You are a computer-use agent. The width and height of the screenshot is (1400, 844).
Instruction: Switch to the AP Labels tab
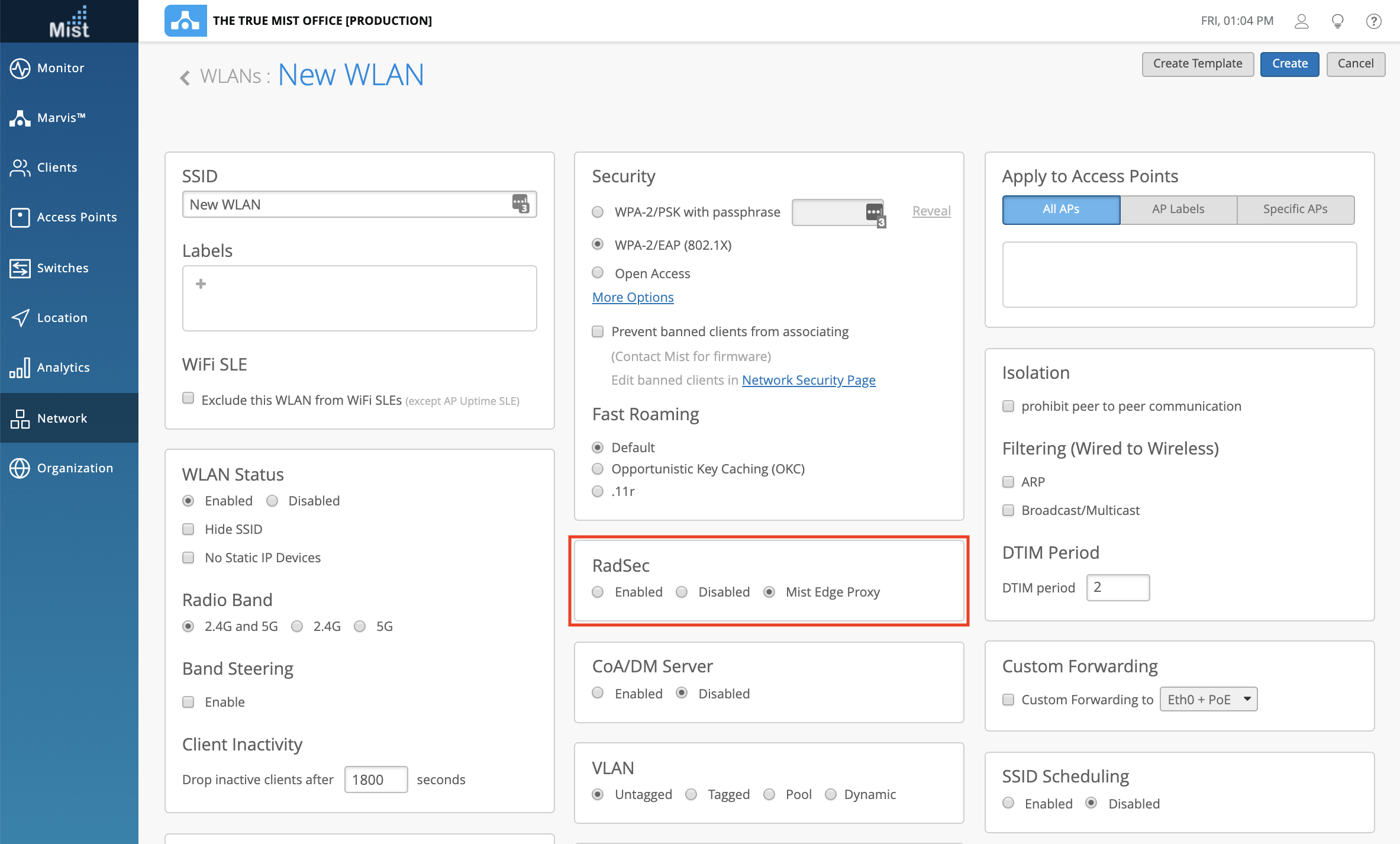[x=1178, y=210]
